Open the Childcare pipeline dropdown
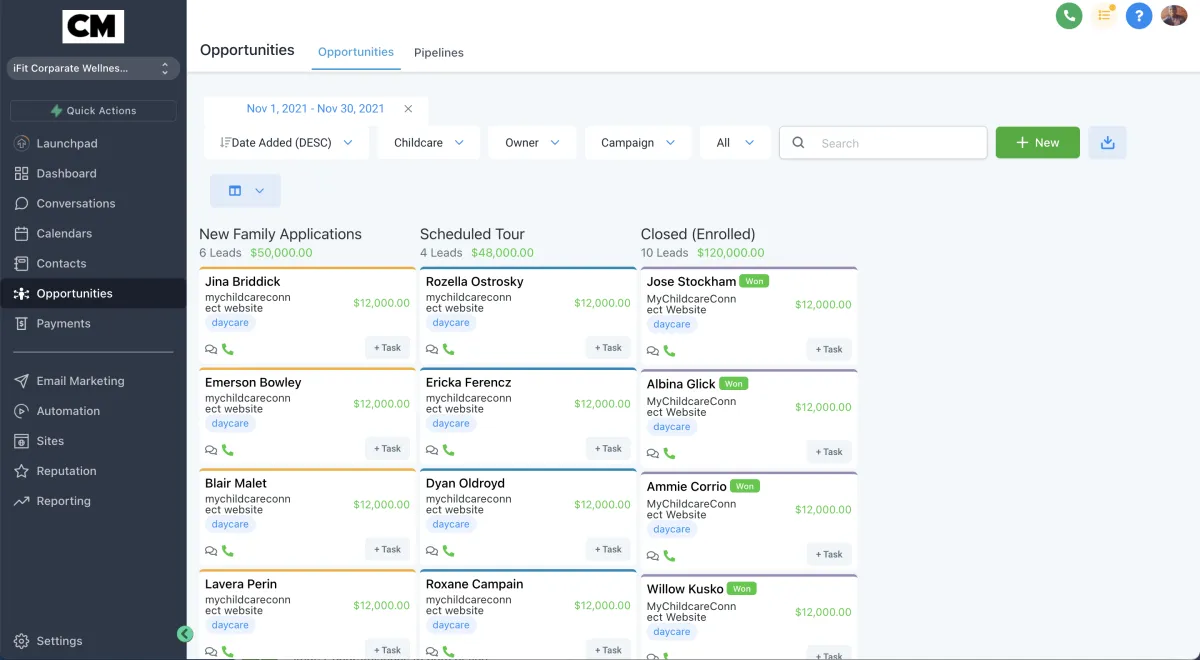The width and height of the screenshot is (1200, 660). point(429,143)
